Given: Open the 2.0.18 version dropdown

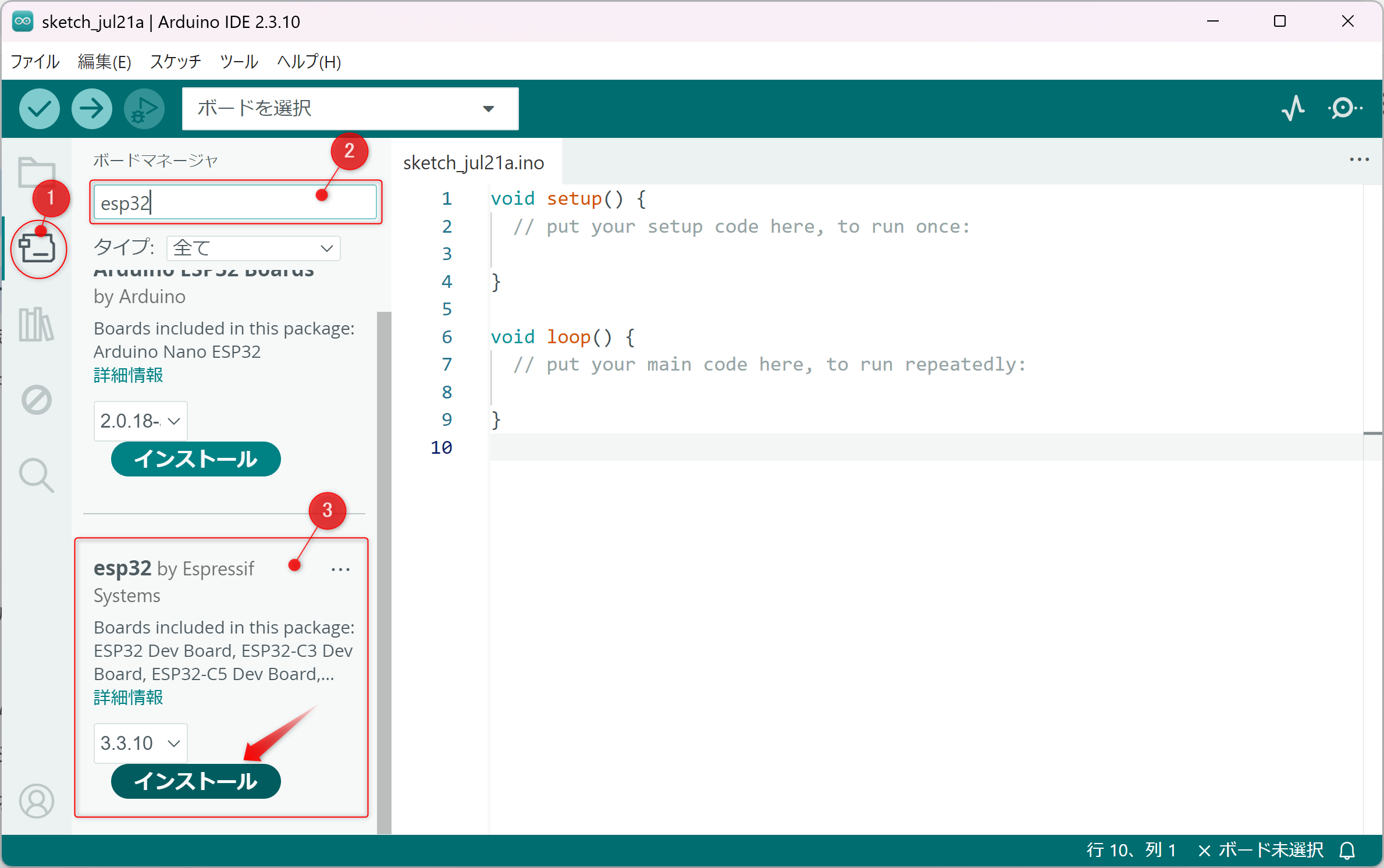Looking at the screenshot, I should point(141,421).
